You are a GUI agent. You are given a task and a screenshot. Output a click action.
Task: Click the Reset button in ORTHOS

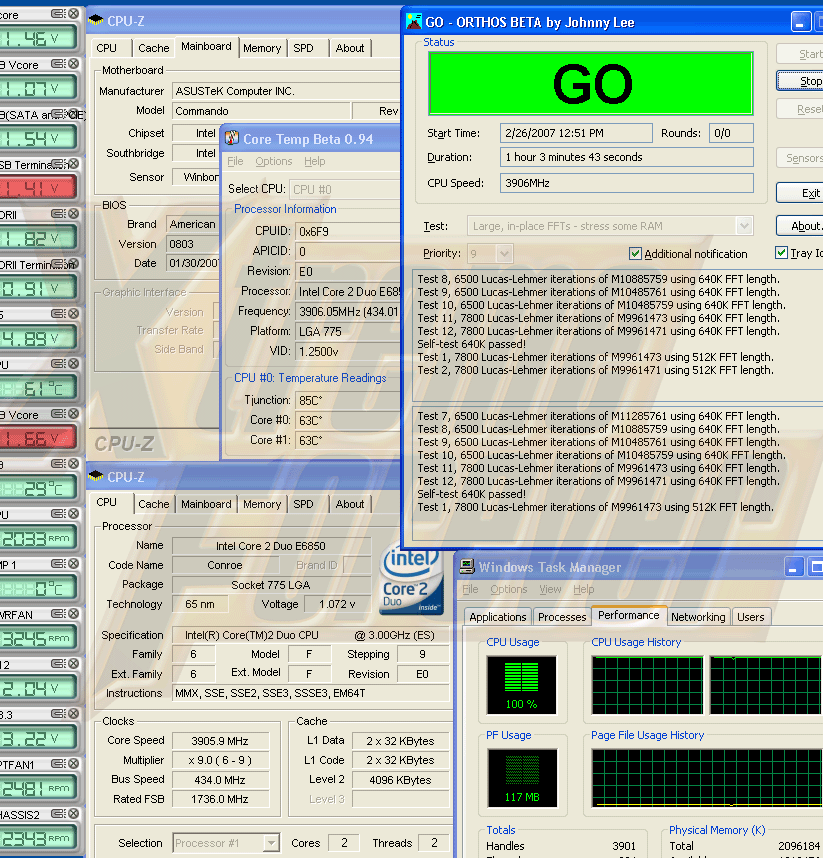tap(799, 109)
